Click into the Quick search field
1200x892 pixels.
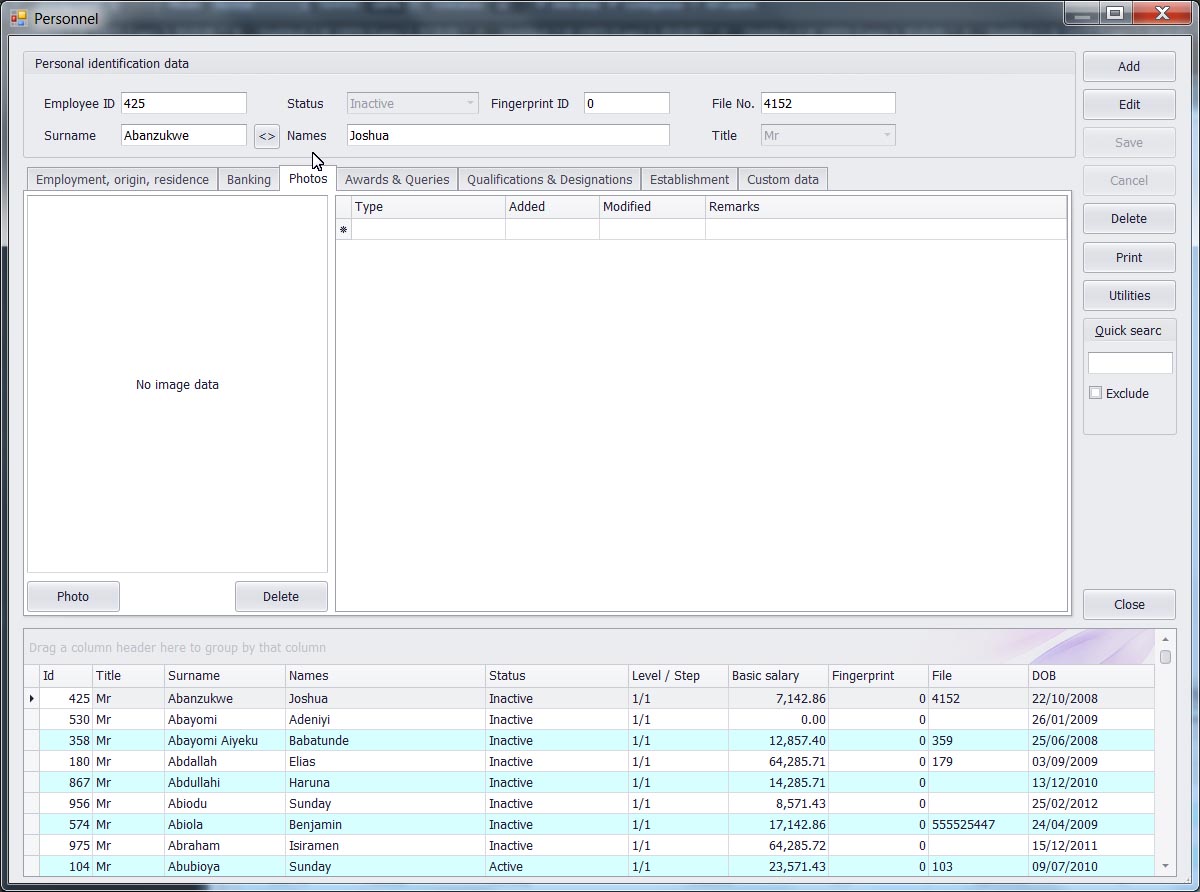pos(1129,363)
